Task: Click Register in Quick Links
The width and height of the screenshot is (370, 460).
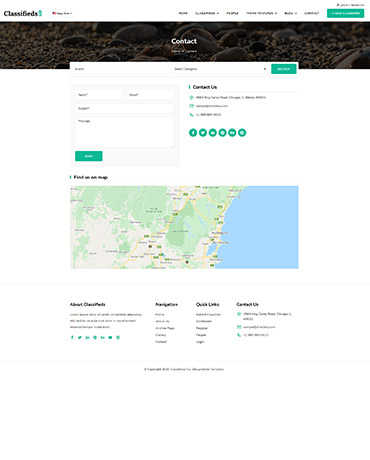Action: pos(202,328)
